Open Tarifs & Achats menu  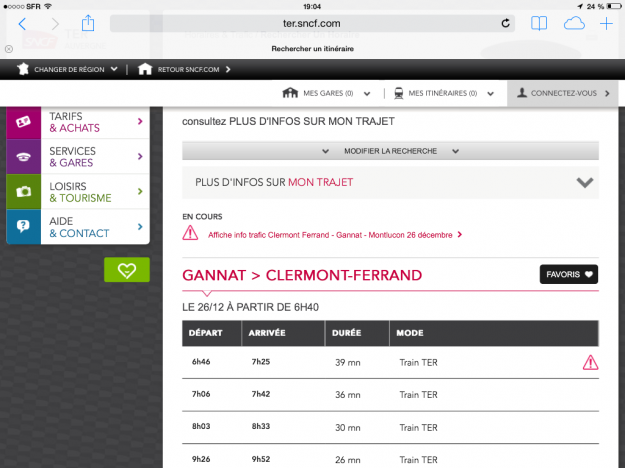78,122
